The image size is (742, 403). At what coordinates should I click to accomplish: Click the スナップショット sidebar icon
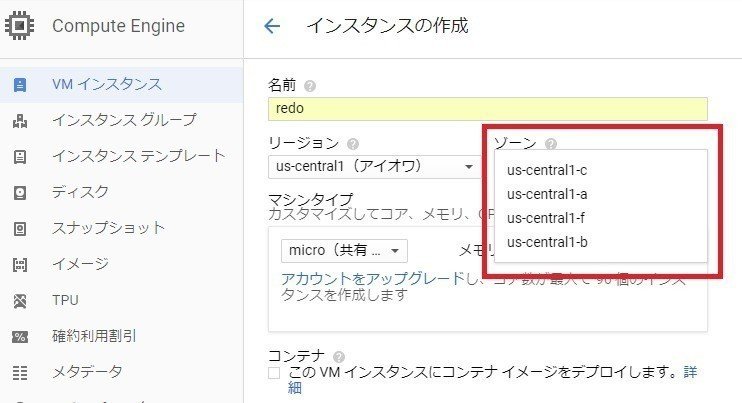(19, 228)
